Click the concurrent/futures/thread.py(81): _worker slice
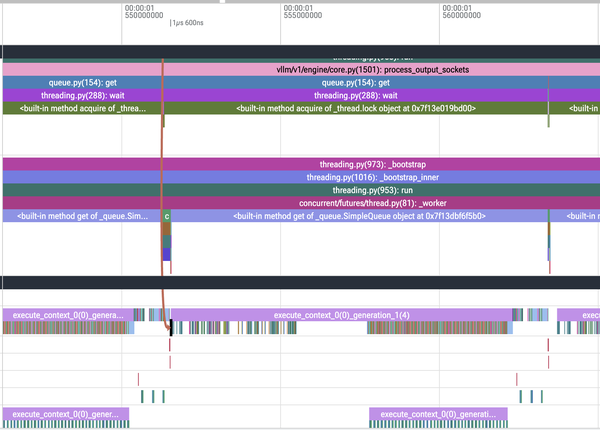The height and width of the screenshot is (430, 600). tap(302, 203)
